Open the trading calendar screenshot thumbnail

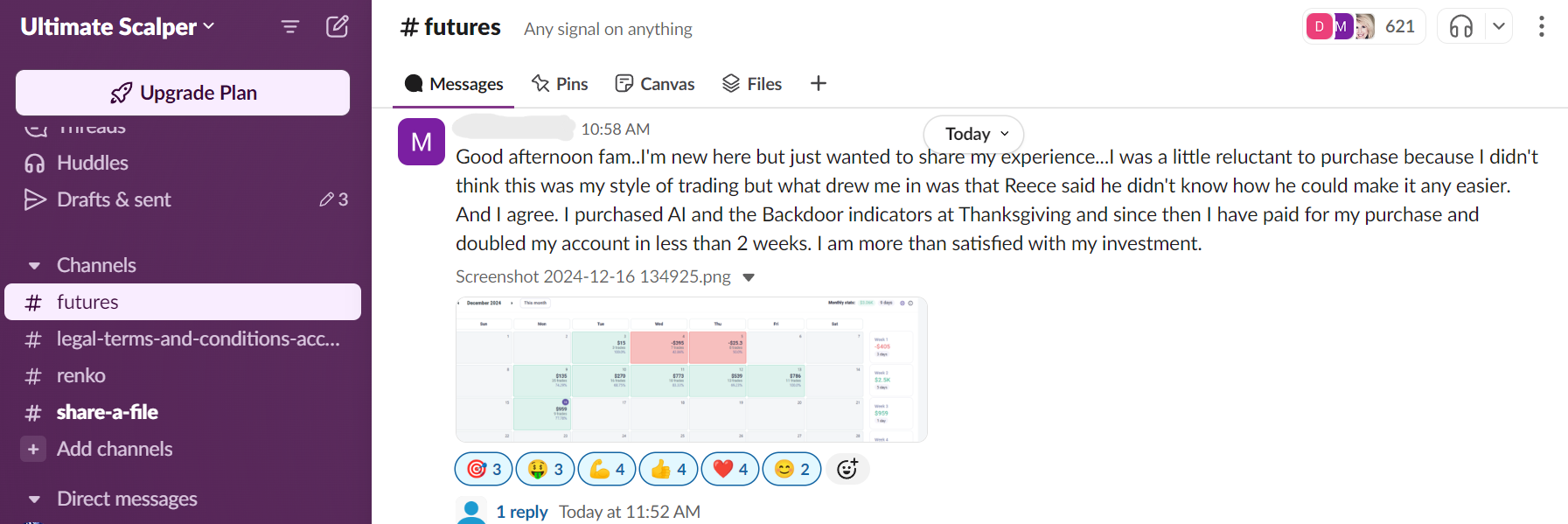(691, 369)
